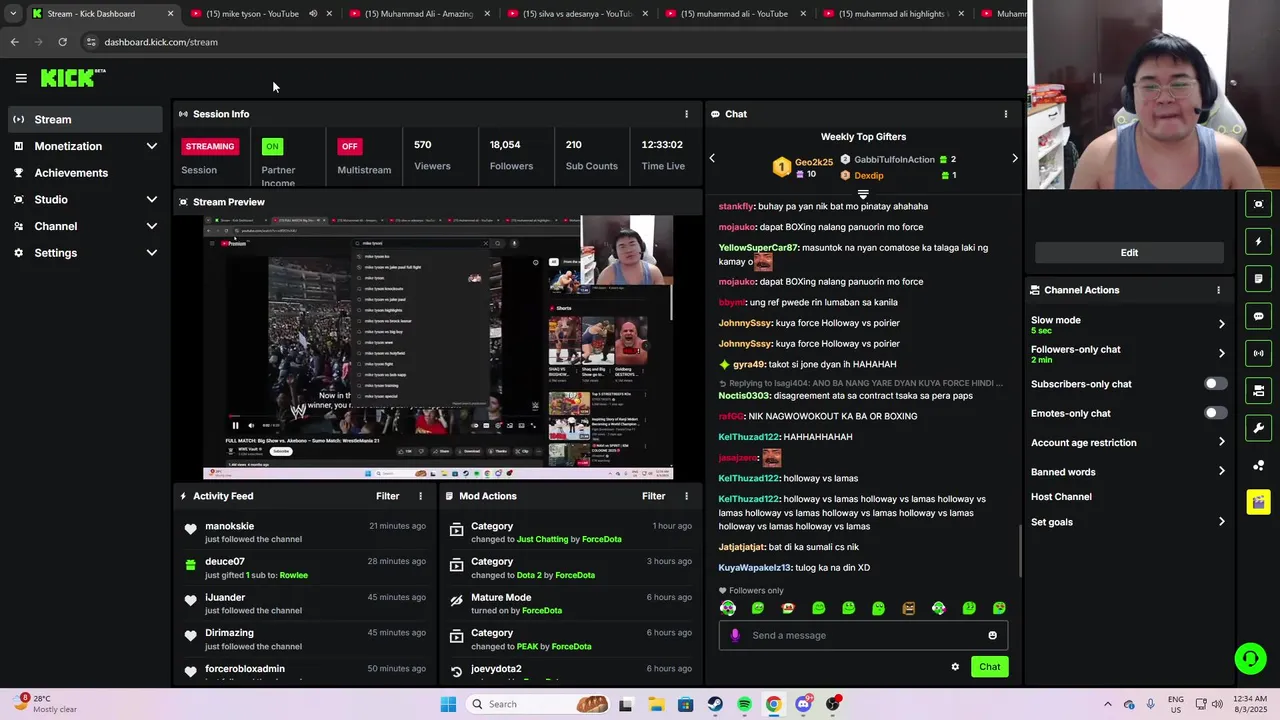Click the chat bubble shortcut icon

(1258, 316)
